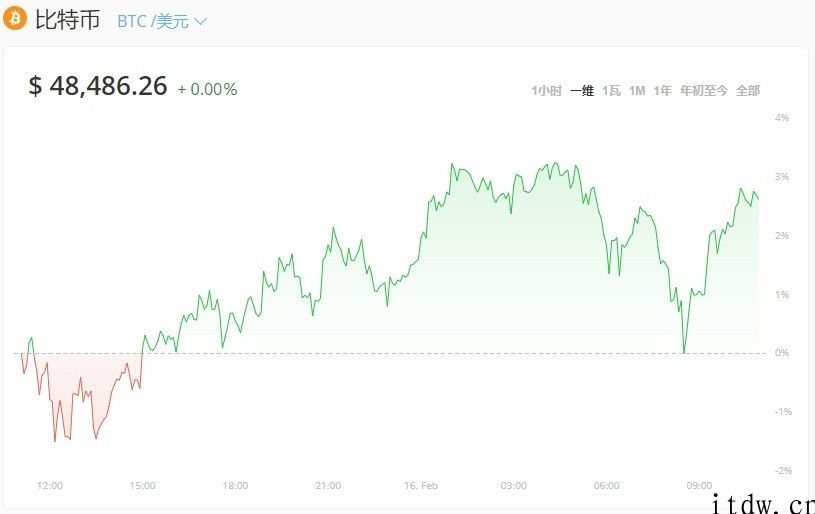Select the 一维 time range tab
This screenshot has width=815, height=514.
(x=582, y=91)
